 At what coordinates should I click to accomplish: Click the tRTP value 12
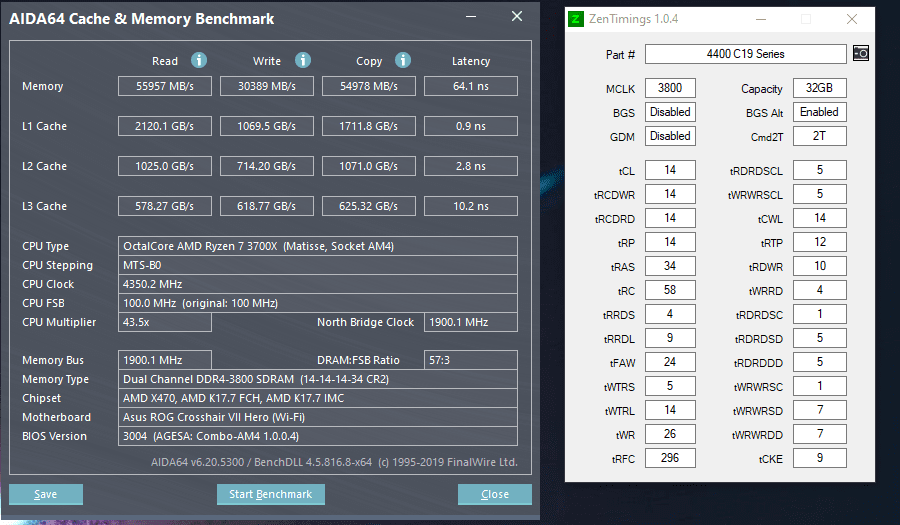click(x=820, y=242)
